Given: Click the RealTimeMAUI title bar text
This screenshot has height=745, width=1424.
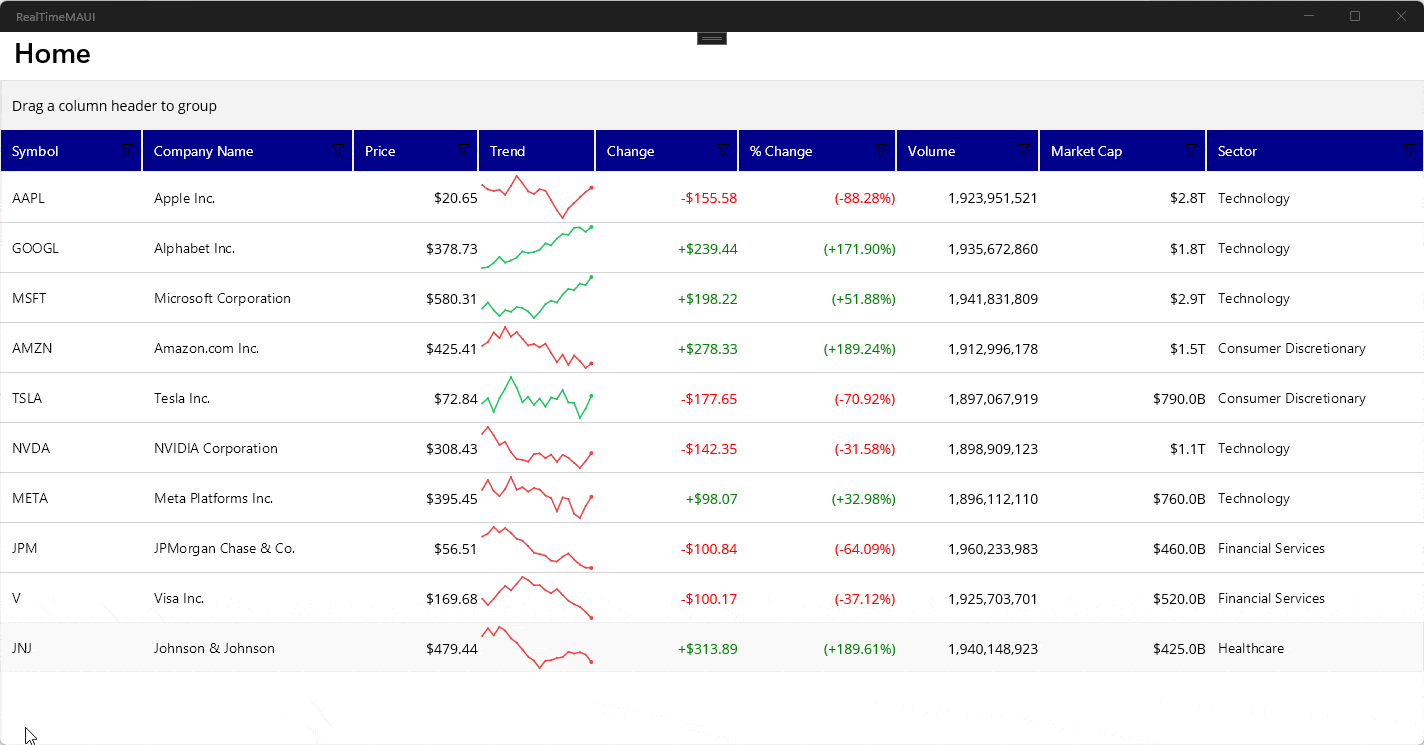Looking at the screenshot, I should click(55, 16).
